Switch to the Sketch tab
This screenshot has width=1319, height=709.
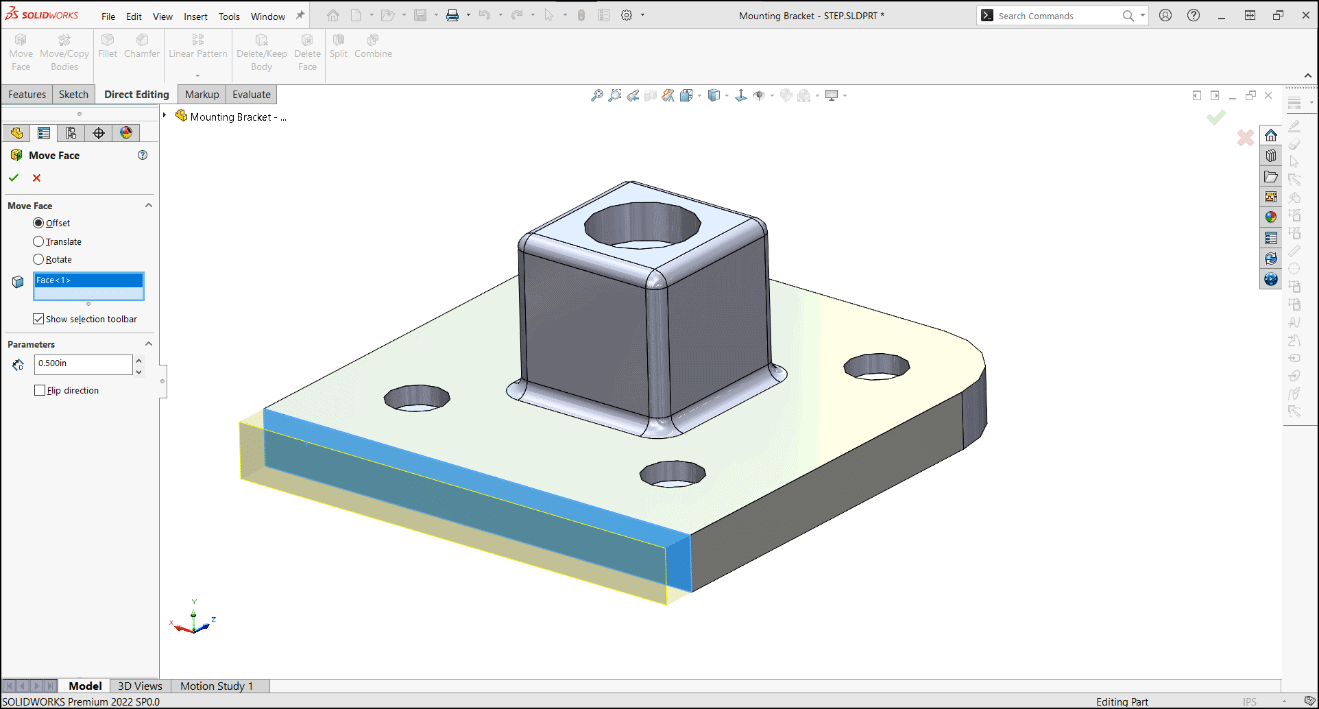[74, 94]
